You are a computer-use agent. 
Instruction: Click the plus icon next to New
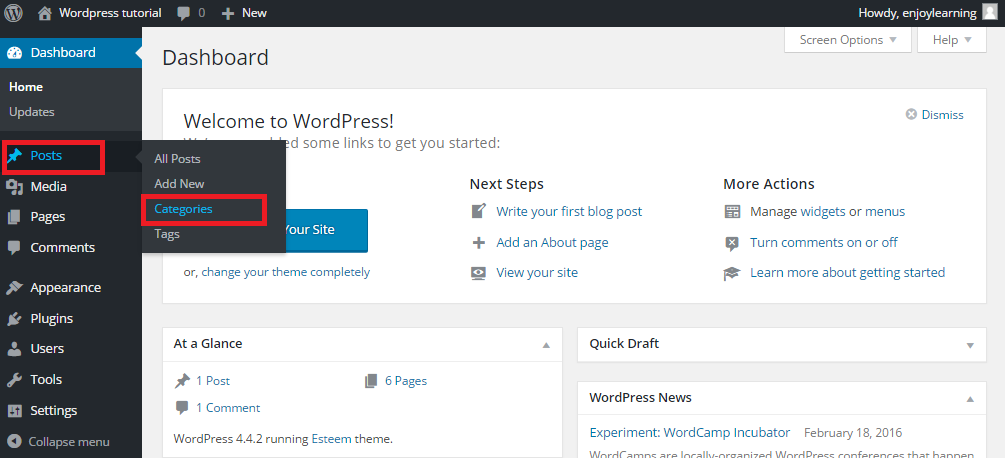tap(228, 13)
